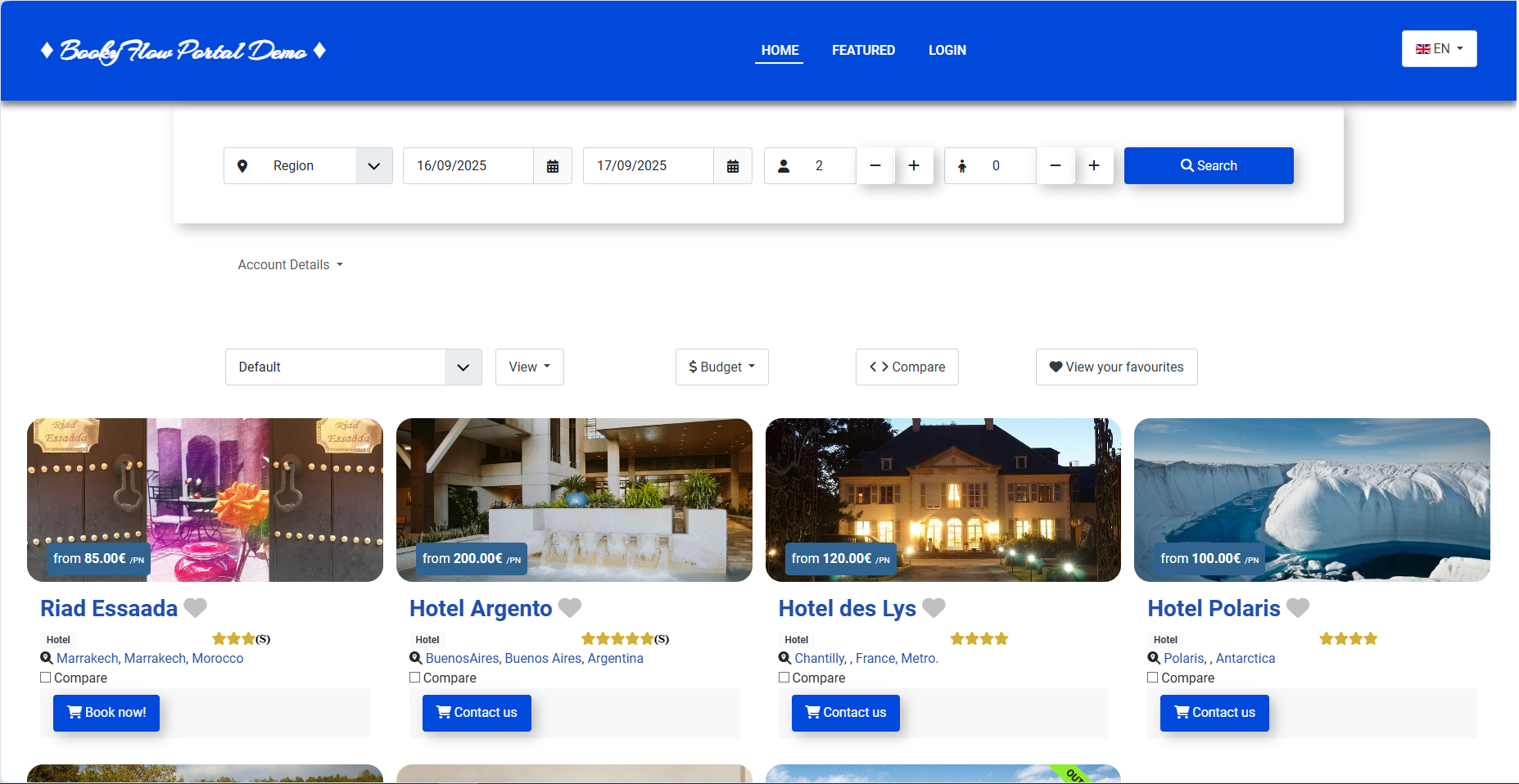The width and height of the screenshot is (1519, 784).
Task: Go to the Featured nav item
Action: (863, 50)
